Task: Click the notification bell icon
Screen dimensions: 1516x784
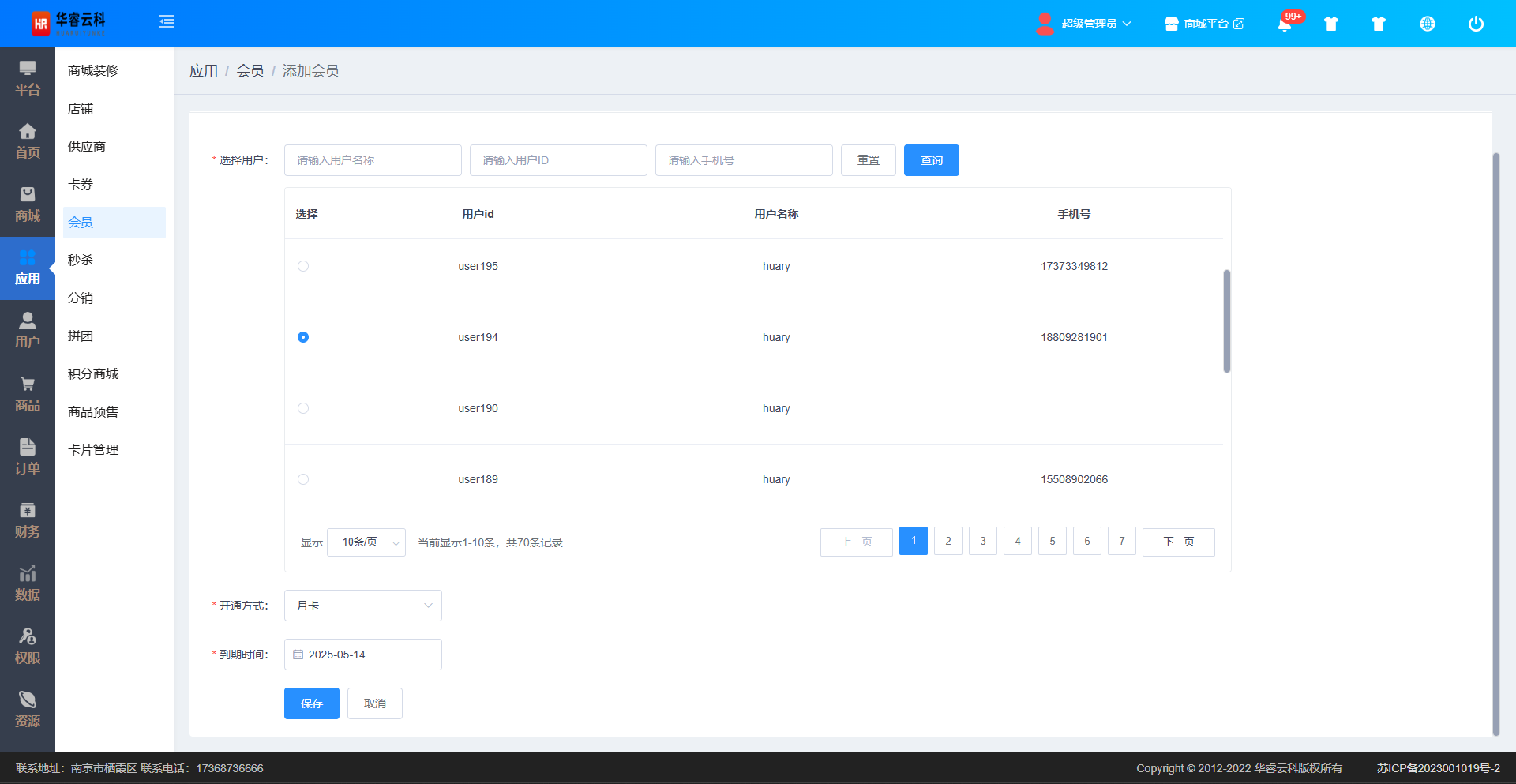Action: (1284, 24)
